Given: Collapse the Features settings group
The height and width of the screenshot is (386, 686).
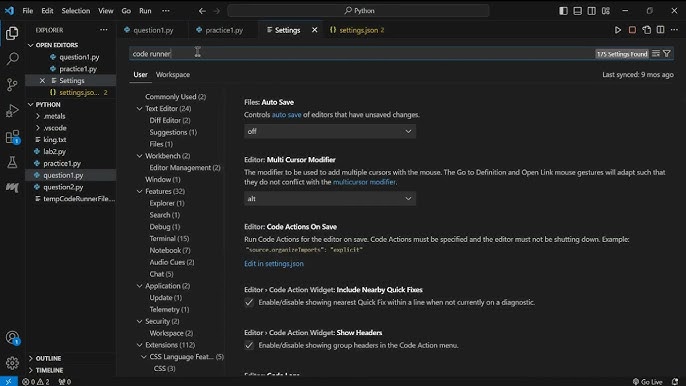Looking at the screenshot, I should (140, 191).
